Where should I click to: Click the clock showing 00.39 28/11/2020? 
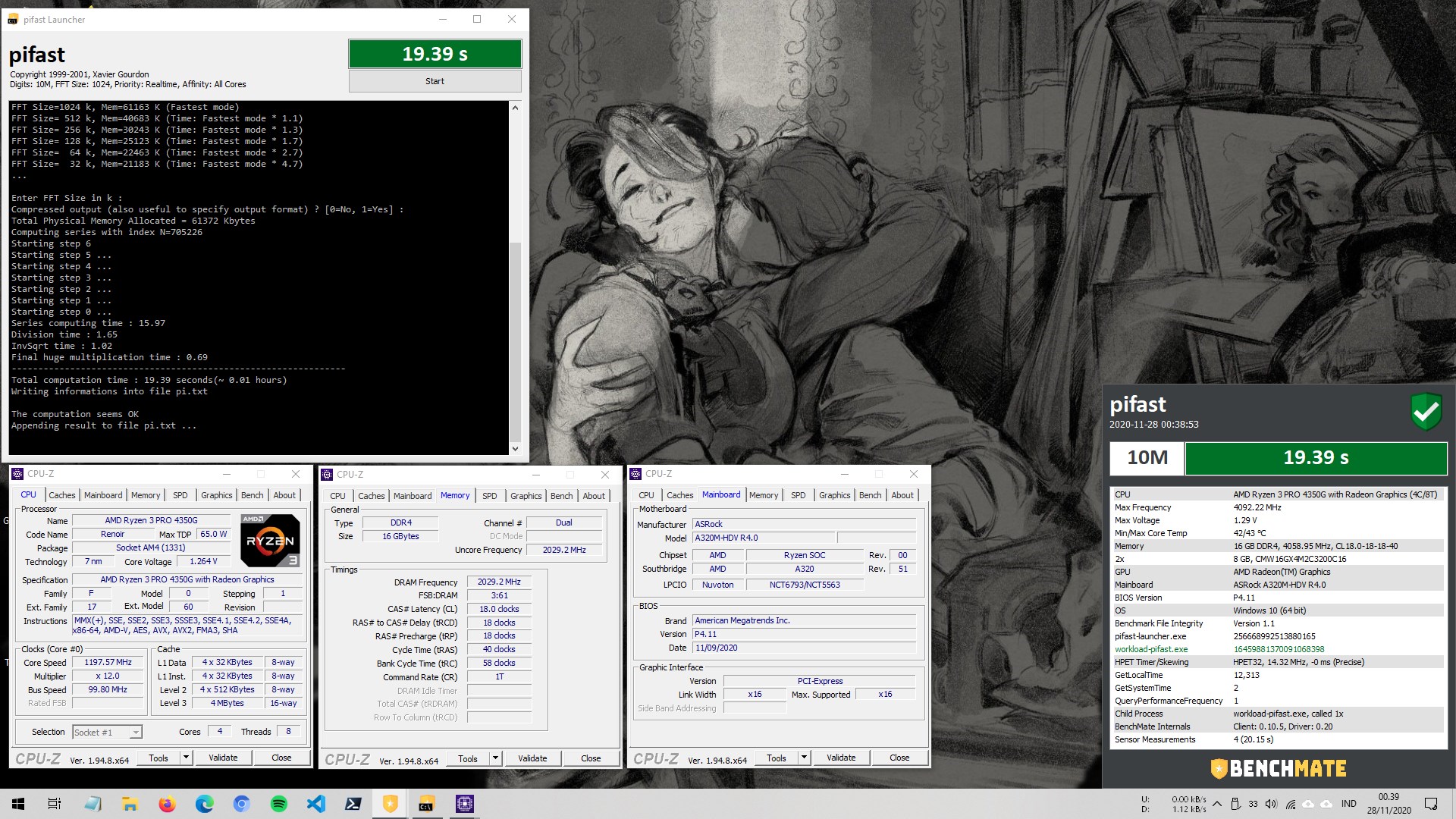coord(1389,804)
